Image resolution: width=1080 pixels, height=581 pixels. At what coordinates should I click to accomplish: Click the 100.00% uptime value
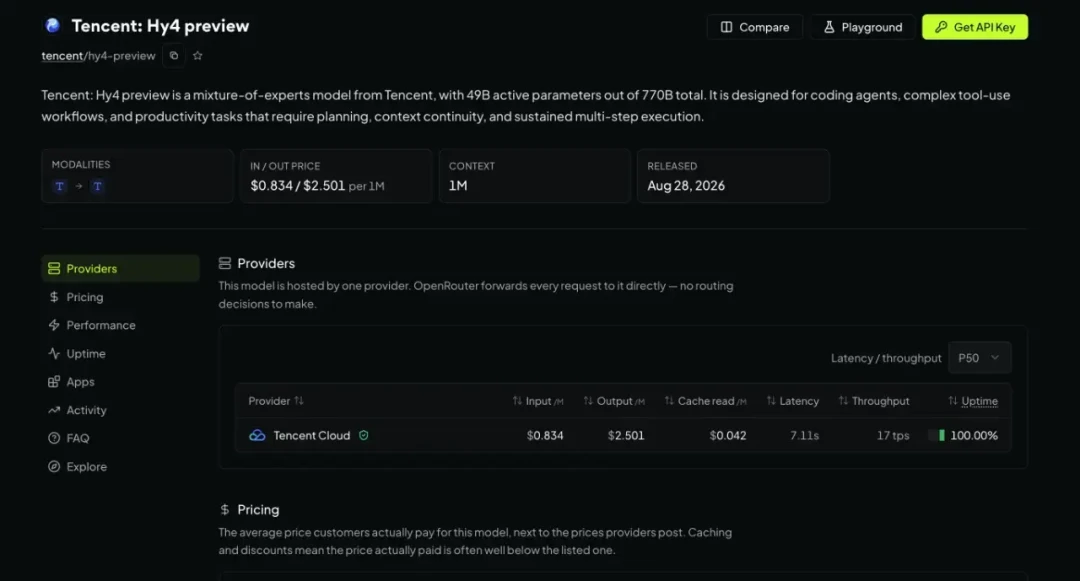point(974,435)
